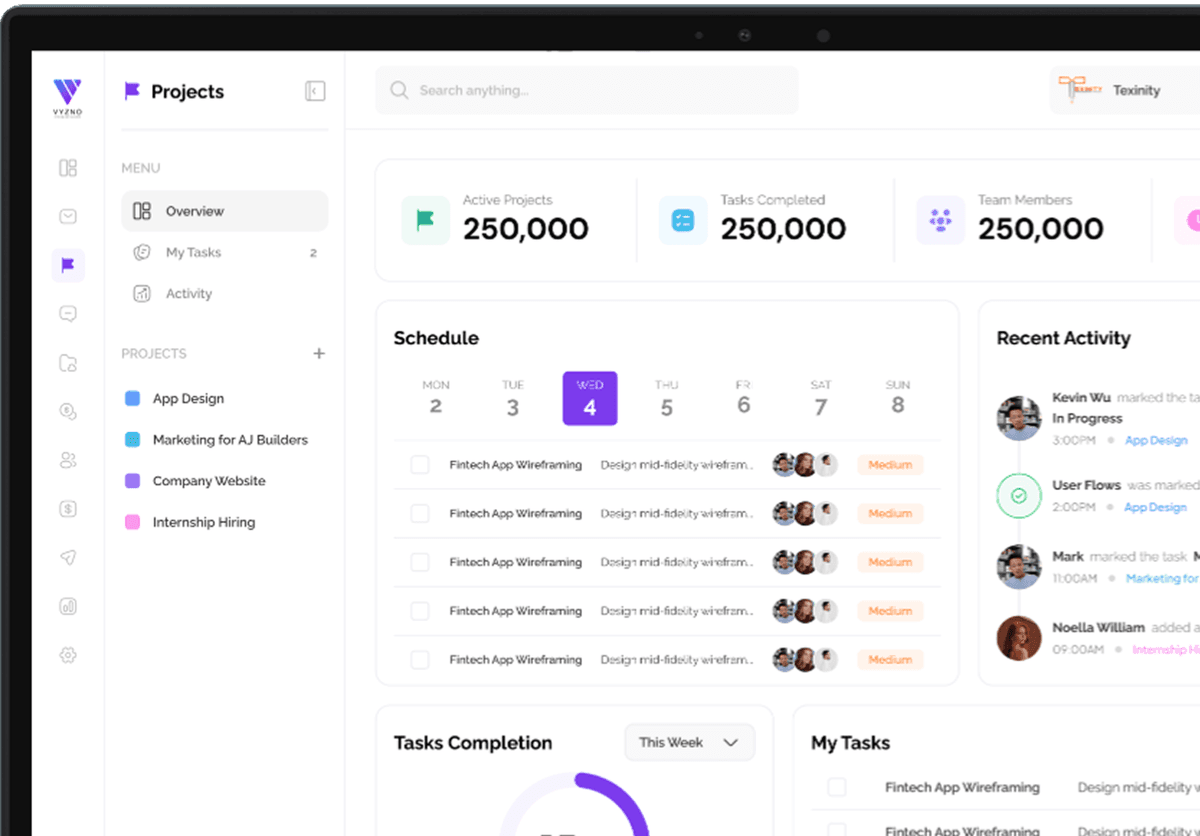
Task: Tick the last Schedule task row checkbox
Action: click(x=420, y=660)
